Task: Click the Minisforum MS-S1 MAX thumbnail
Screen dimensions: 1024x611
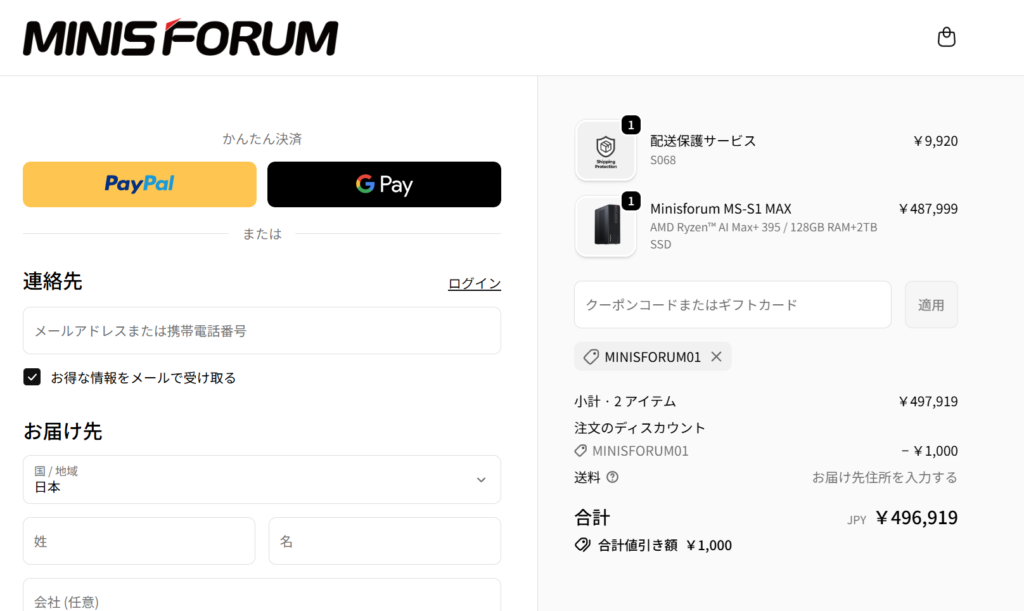Action: pyautogui.click(x=605, y=226)
